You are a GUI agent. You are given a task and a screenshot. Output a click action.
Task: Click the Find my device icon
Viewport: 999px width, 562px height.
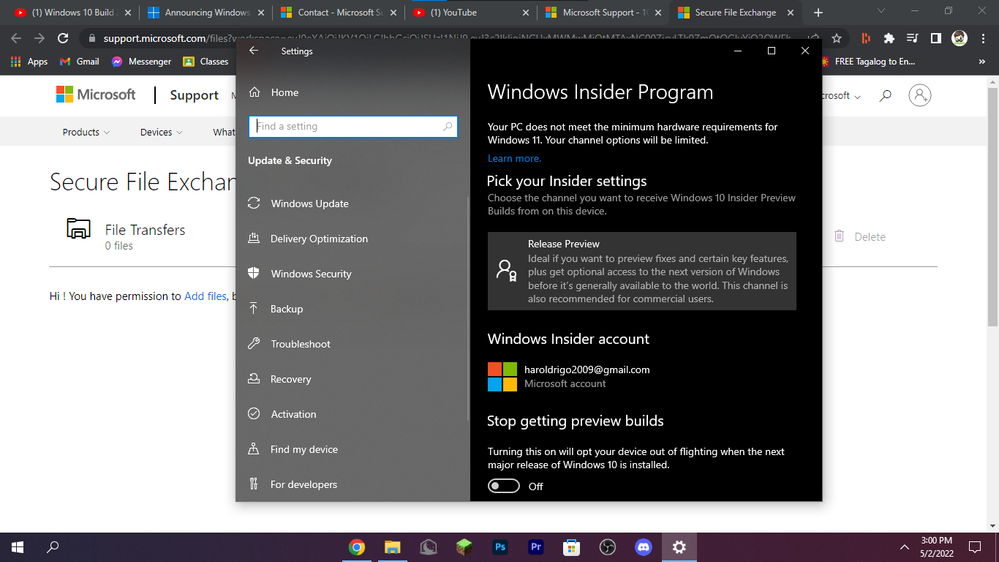[254, 449]
